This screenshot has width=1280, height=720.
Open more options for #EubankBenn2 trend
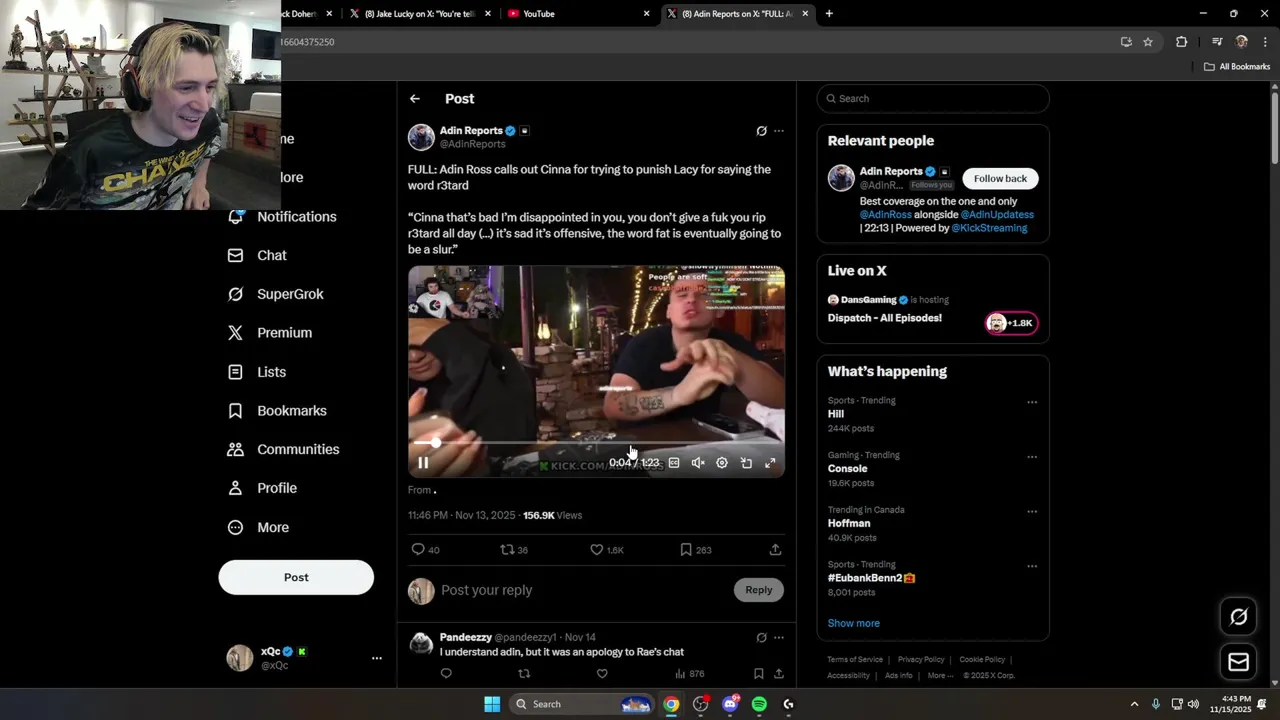coord(1032,566)
